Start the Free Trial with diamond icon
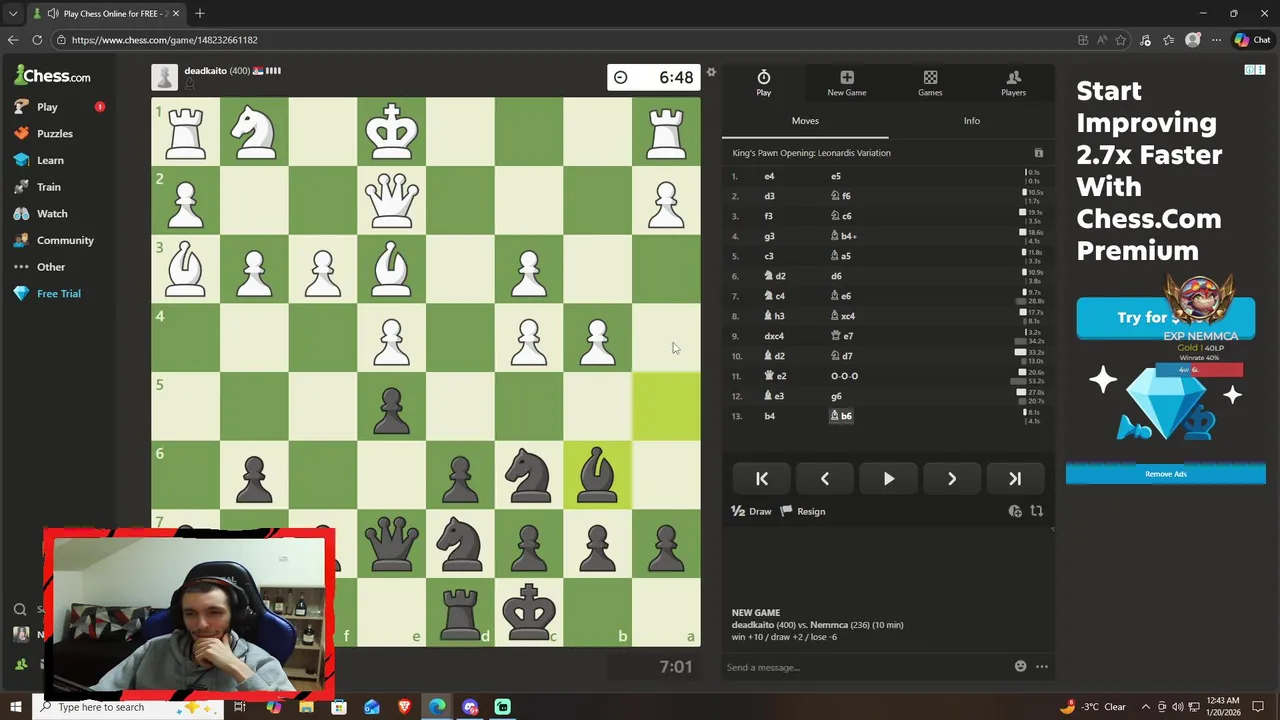1280x720 pixels. pos(48,293)
